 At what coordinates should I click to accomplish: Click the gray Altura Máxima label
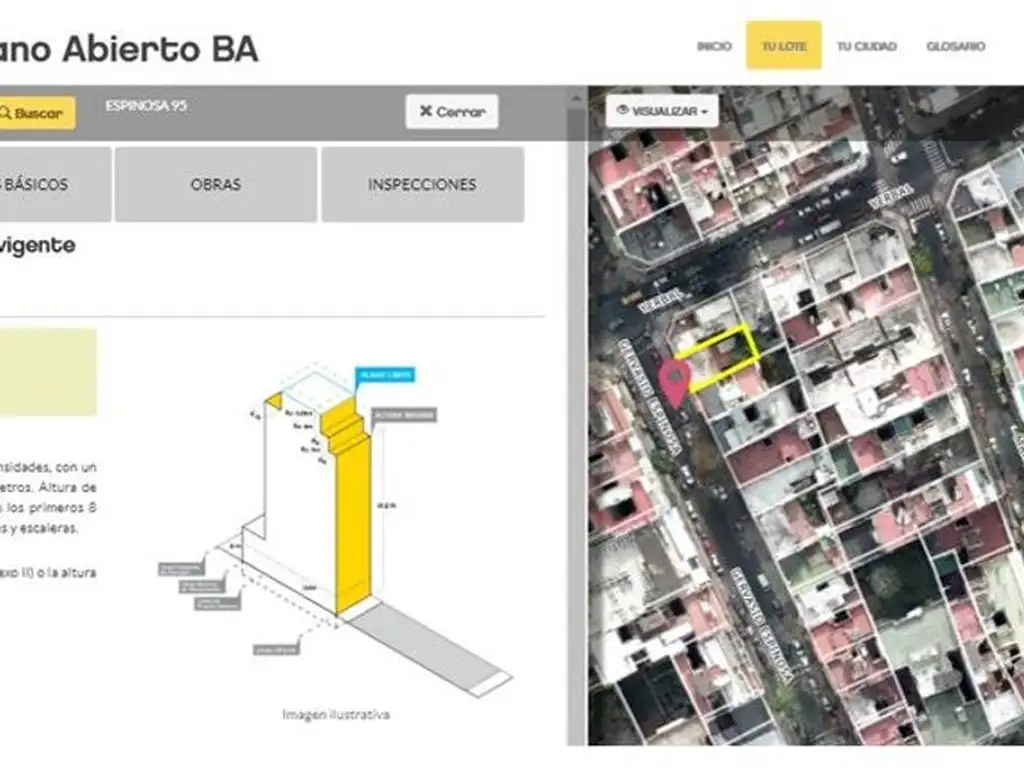404,415
